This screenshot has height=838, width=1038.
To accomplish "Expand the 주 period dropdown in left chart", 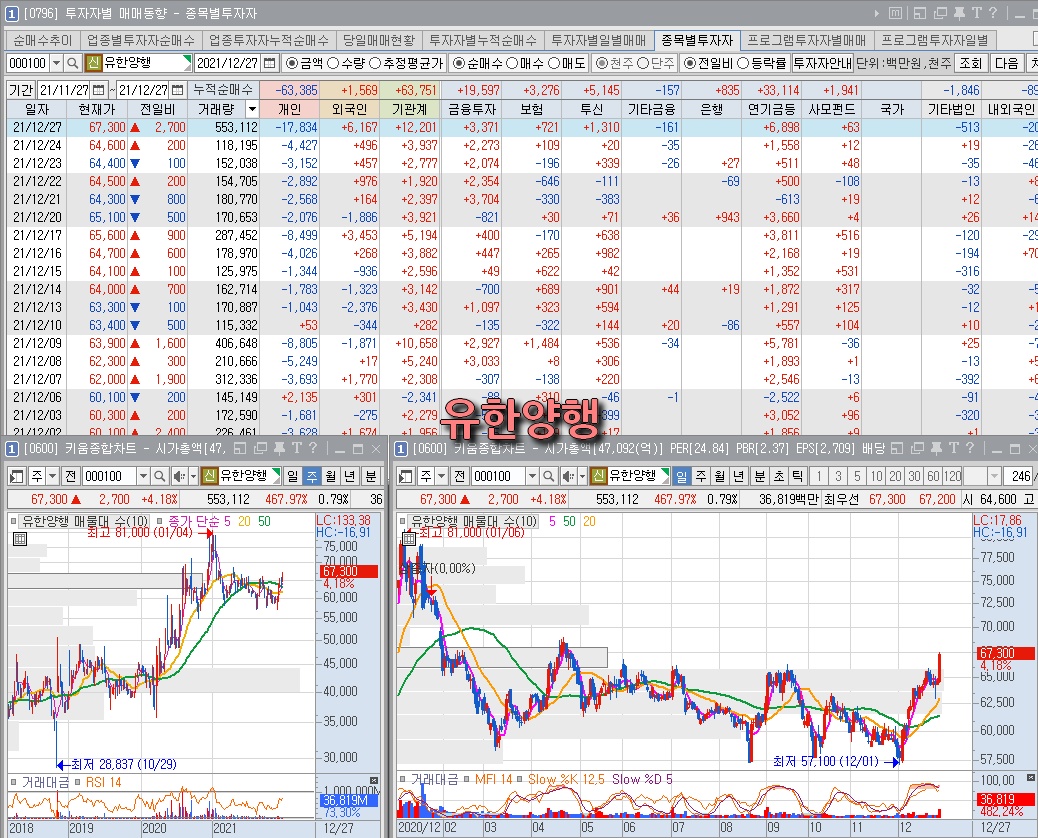I will (x=52, y=476).
